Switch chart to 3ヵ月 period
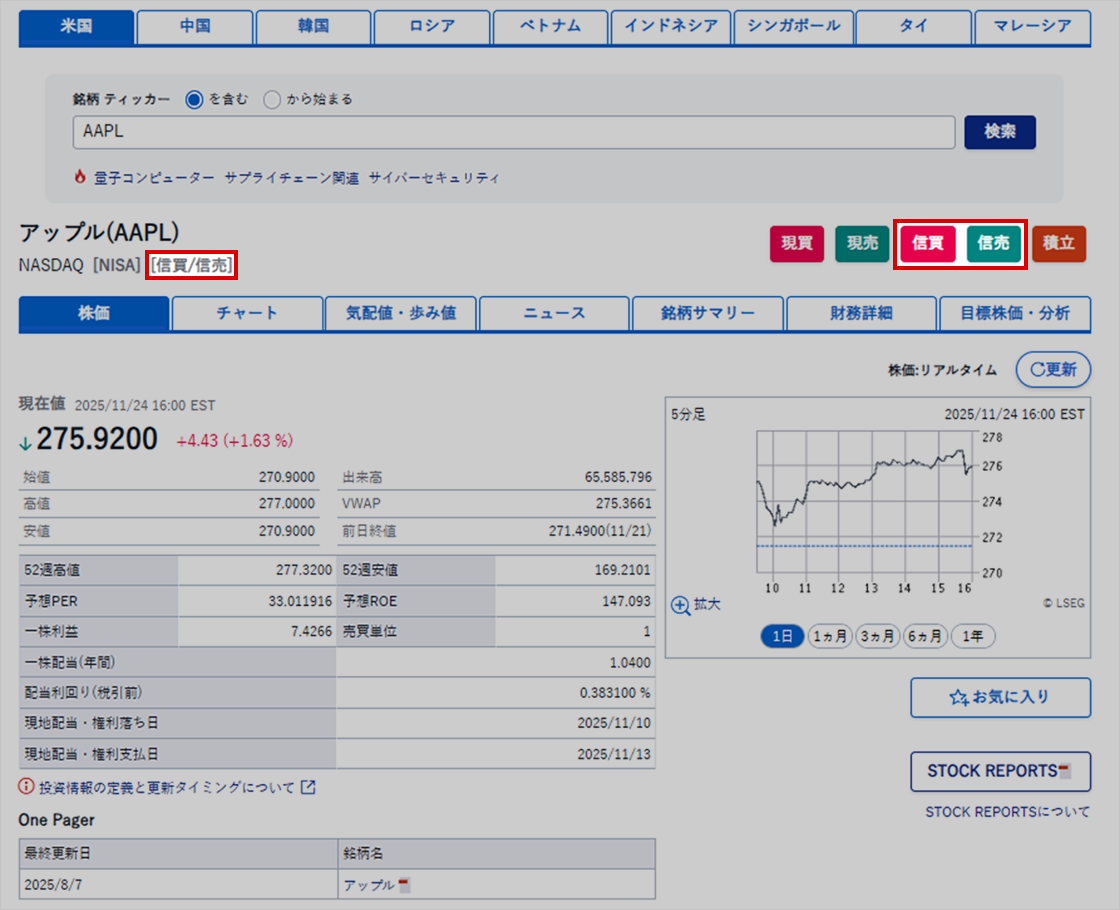This screenshot has height=910, width=1120. (x=877, y=637)
